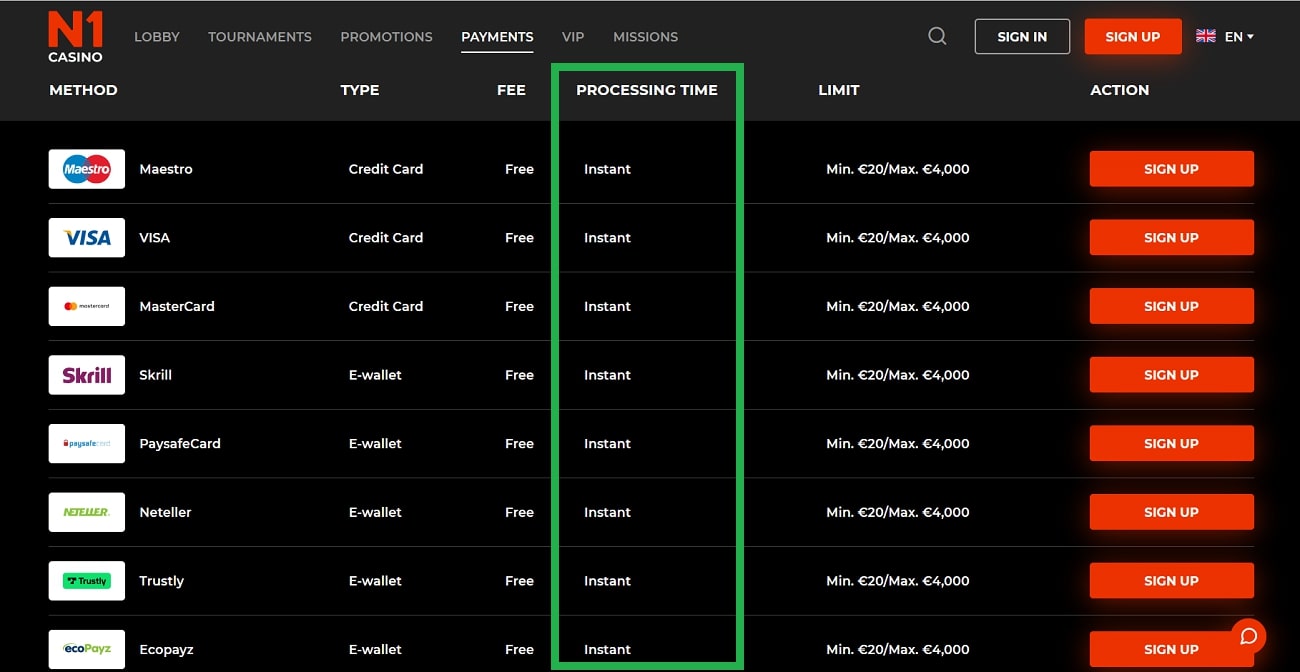Click Sign Up in the Trustly row

point(1171,581)
